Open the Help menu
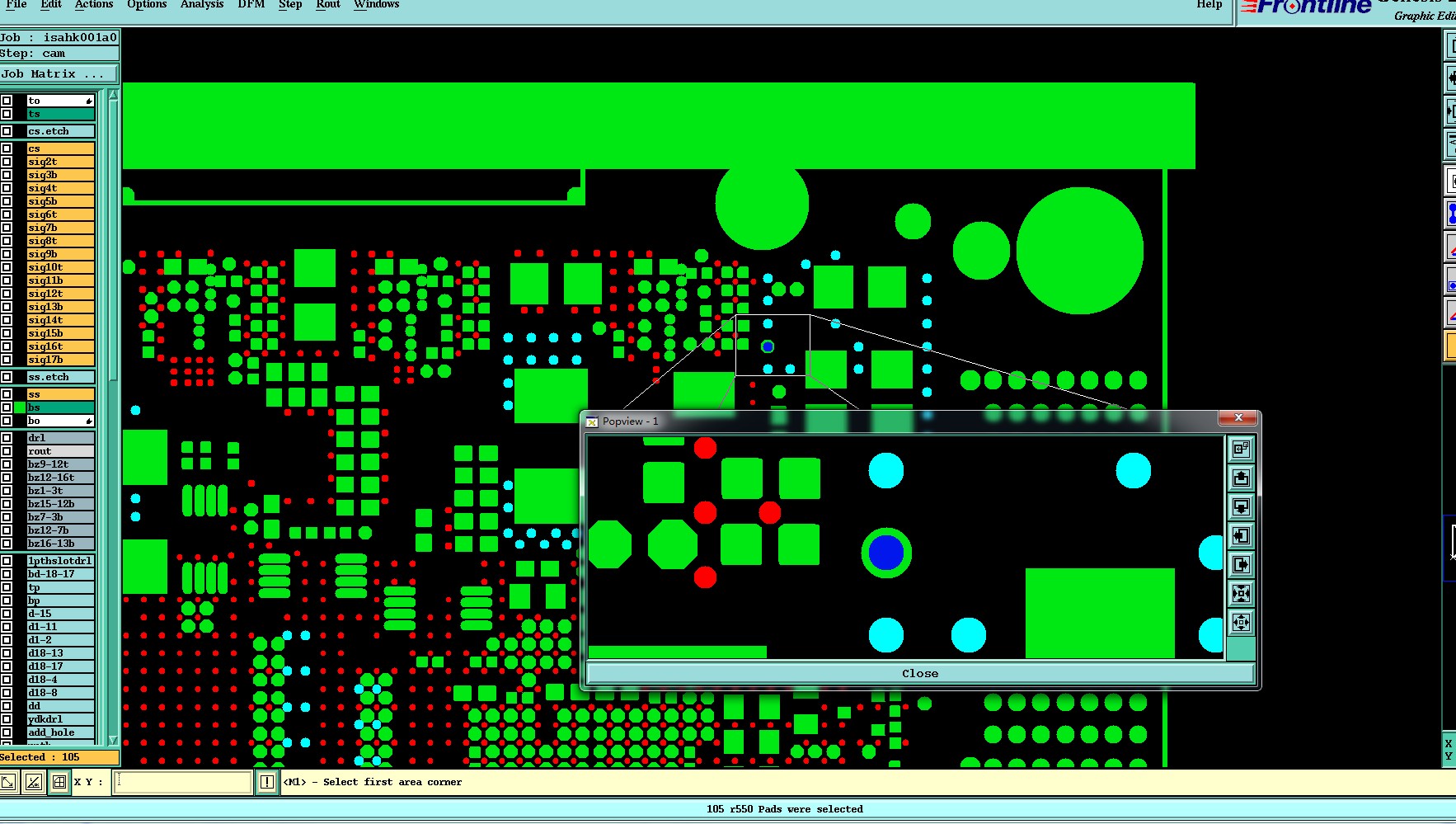The image size is (1456, 824). tap(1209, 4)
